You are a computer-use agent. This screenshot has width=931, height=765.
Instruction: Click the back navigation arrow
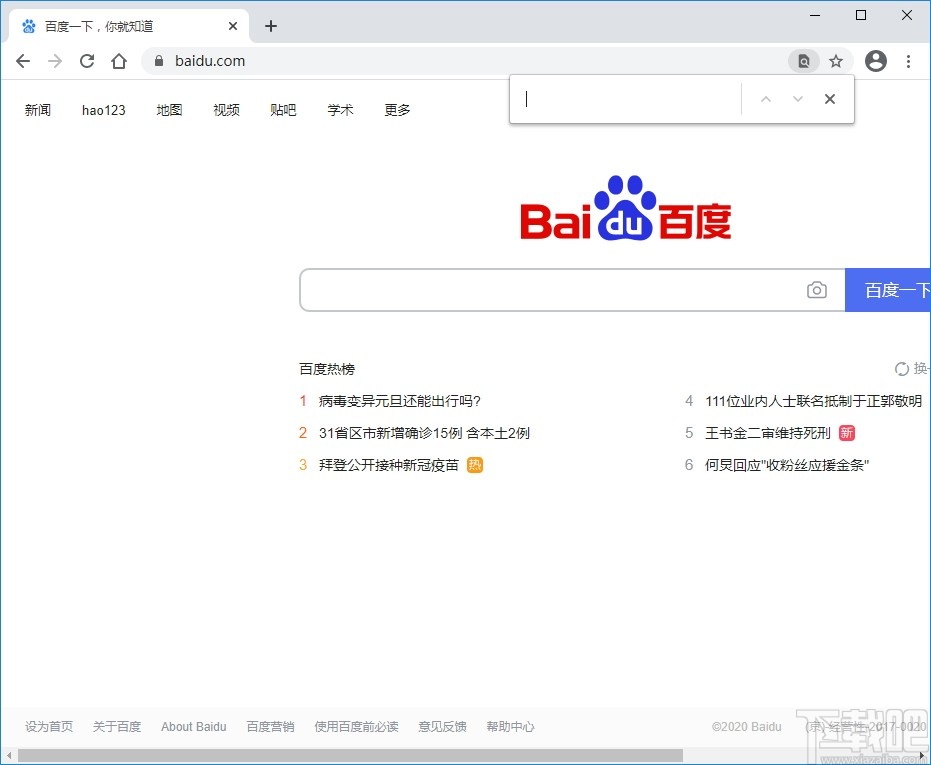[x=23, y=61]
